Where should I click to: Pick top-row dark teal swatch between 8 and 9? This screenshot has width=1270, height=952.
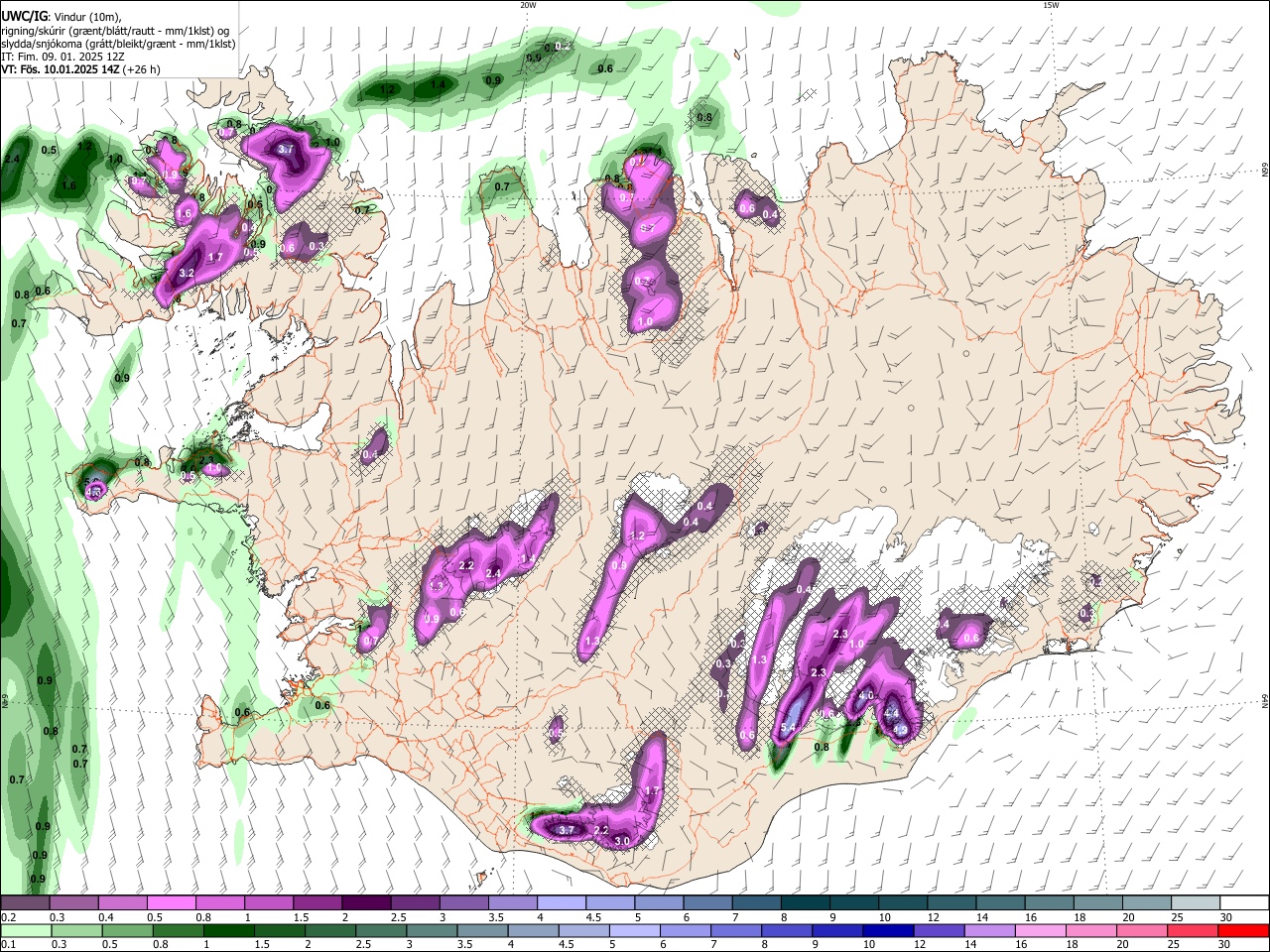pyautogui.click(x=806, y=903)
